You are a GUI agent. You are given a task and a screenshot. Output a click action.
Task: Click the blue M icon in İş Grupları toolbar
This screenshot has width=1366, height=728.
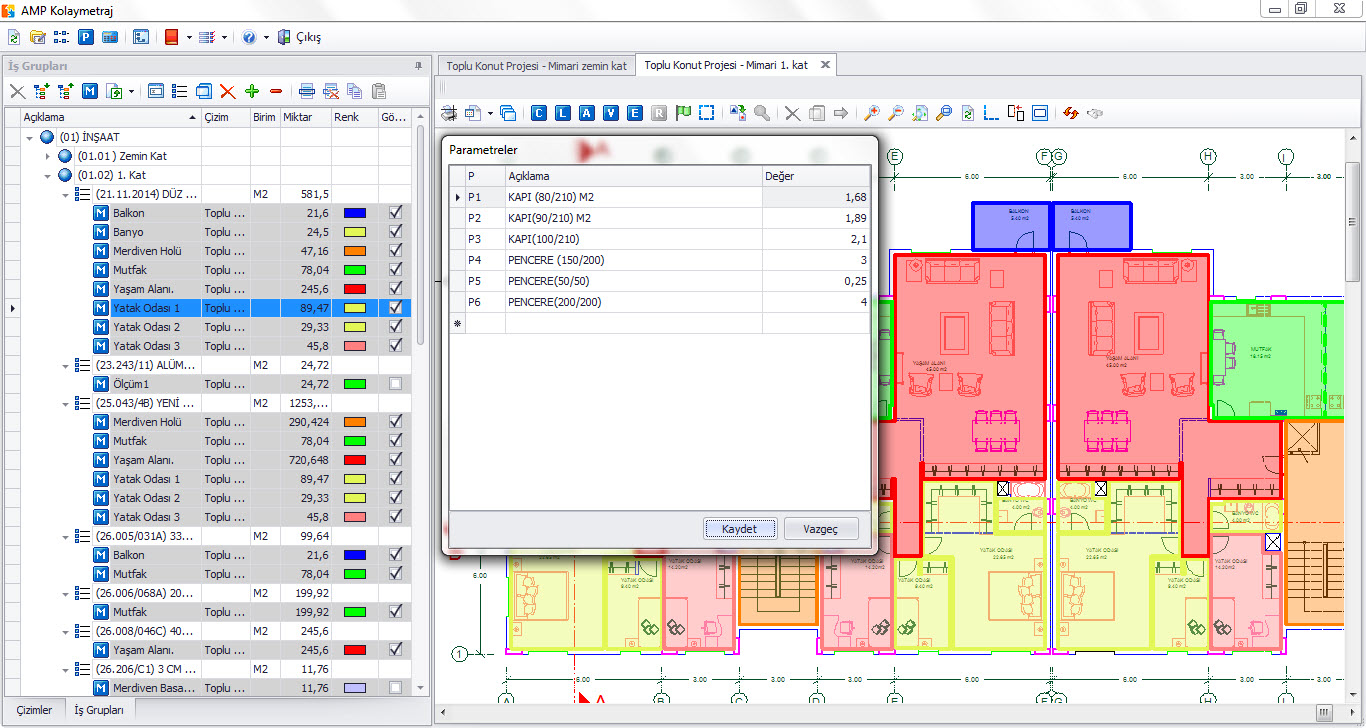[x=90, y=91]
